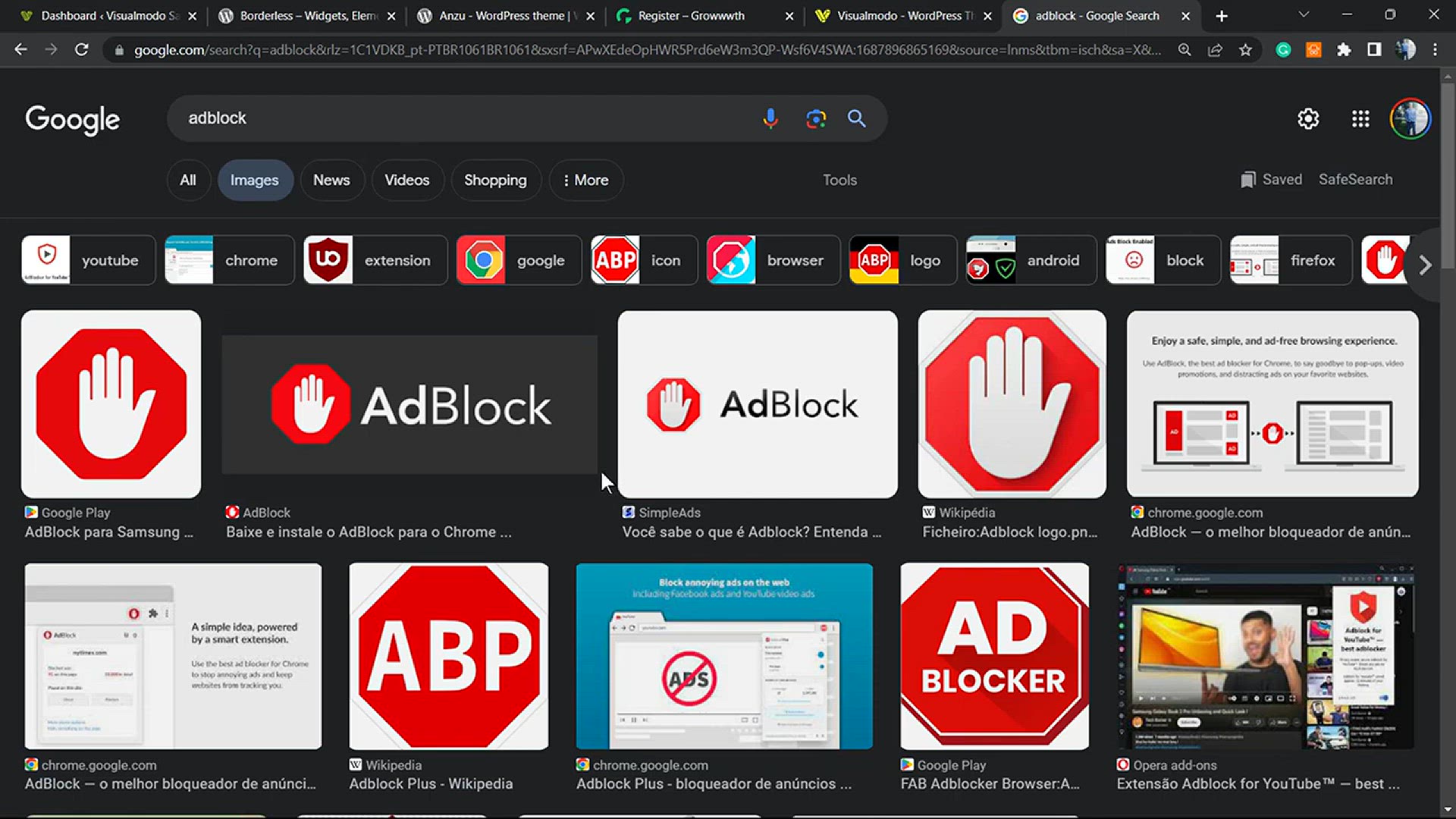Show more suggestion chips with right arrow
The height and width of the screenshot is (819, 1456).
tap(1425, 265)
